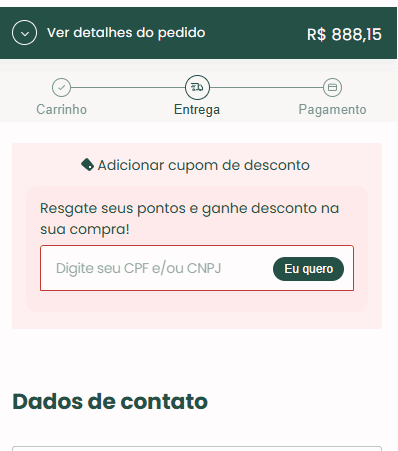
Task: Select the delivery truck step icon
Action: (x=197, y=87)
